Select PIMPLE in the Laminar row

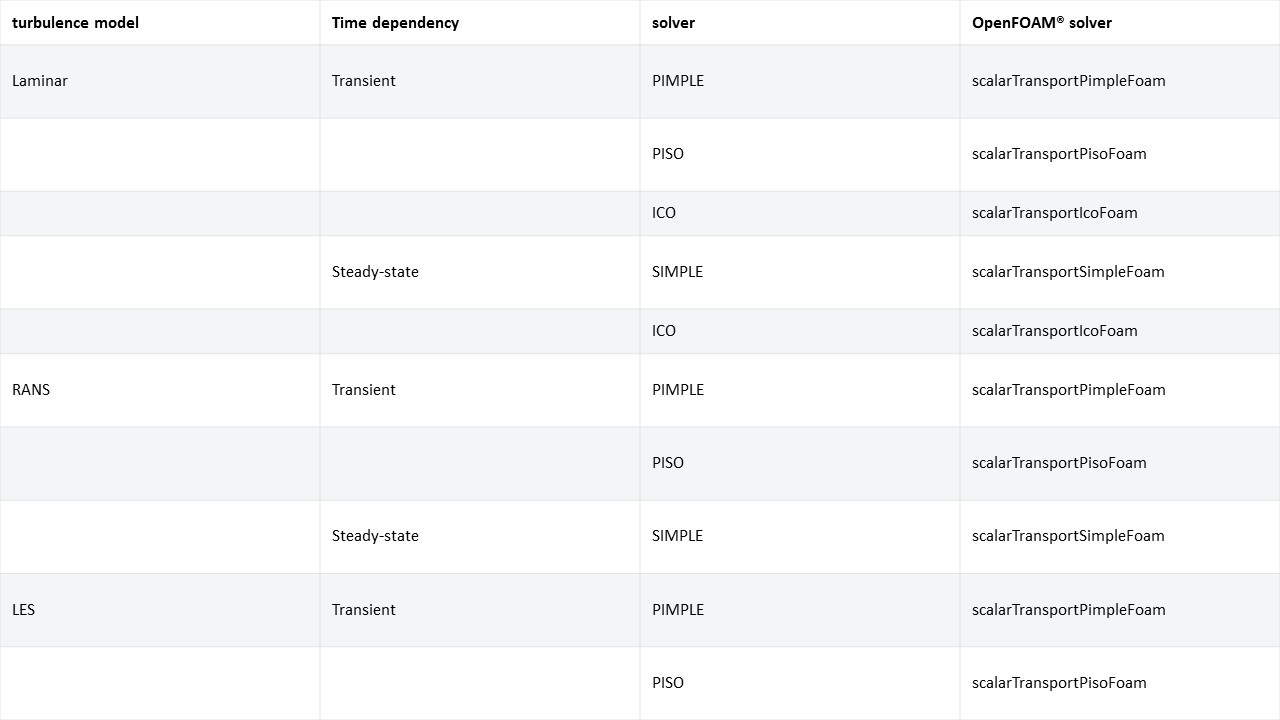tap(678, 81)
